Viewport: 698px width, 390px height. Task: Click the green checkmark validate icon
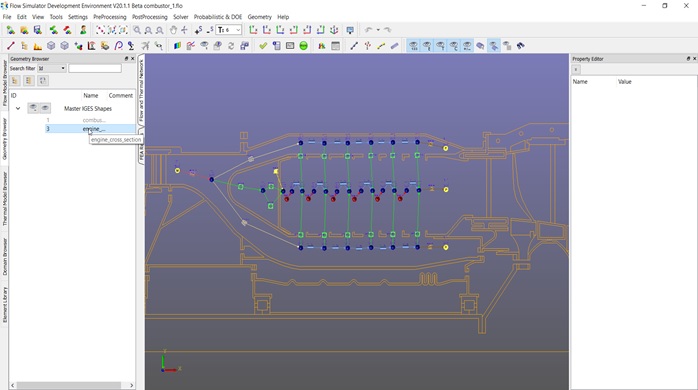(263, 45)
